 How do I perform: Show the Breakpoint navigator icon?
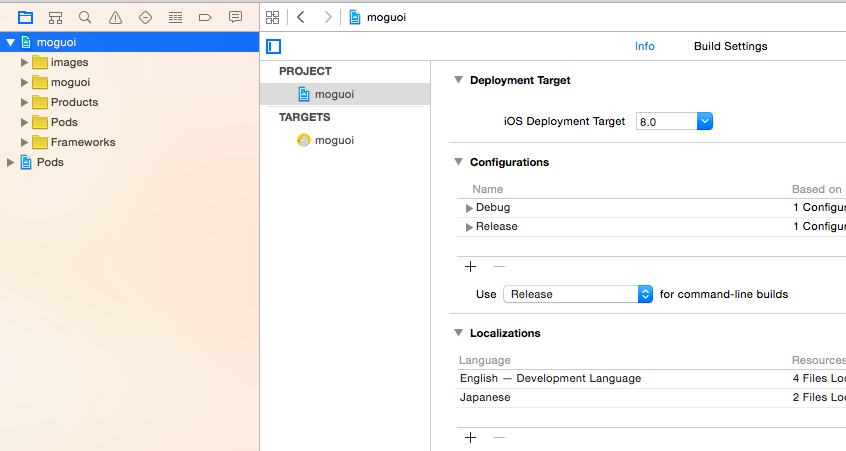pos(205,17)
